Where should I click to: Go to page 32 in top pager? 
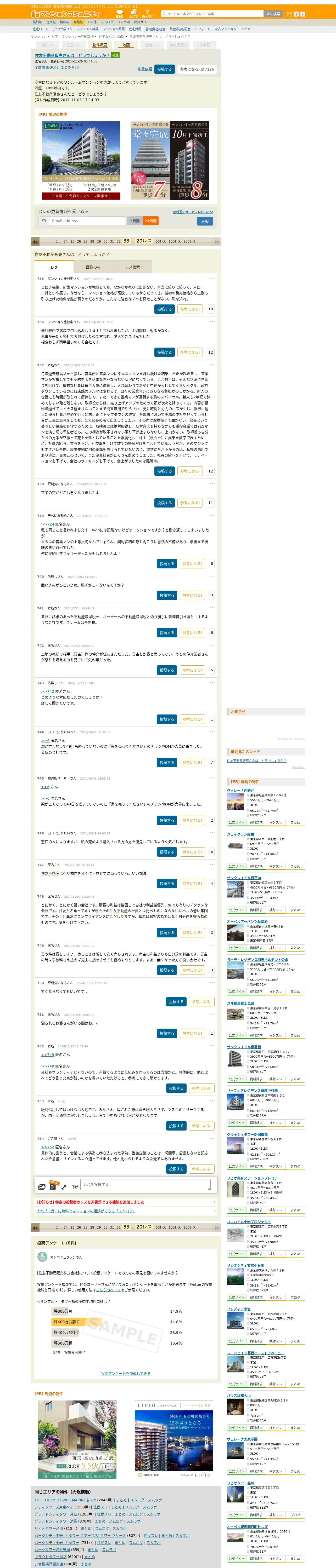point(118,242)
